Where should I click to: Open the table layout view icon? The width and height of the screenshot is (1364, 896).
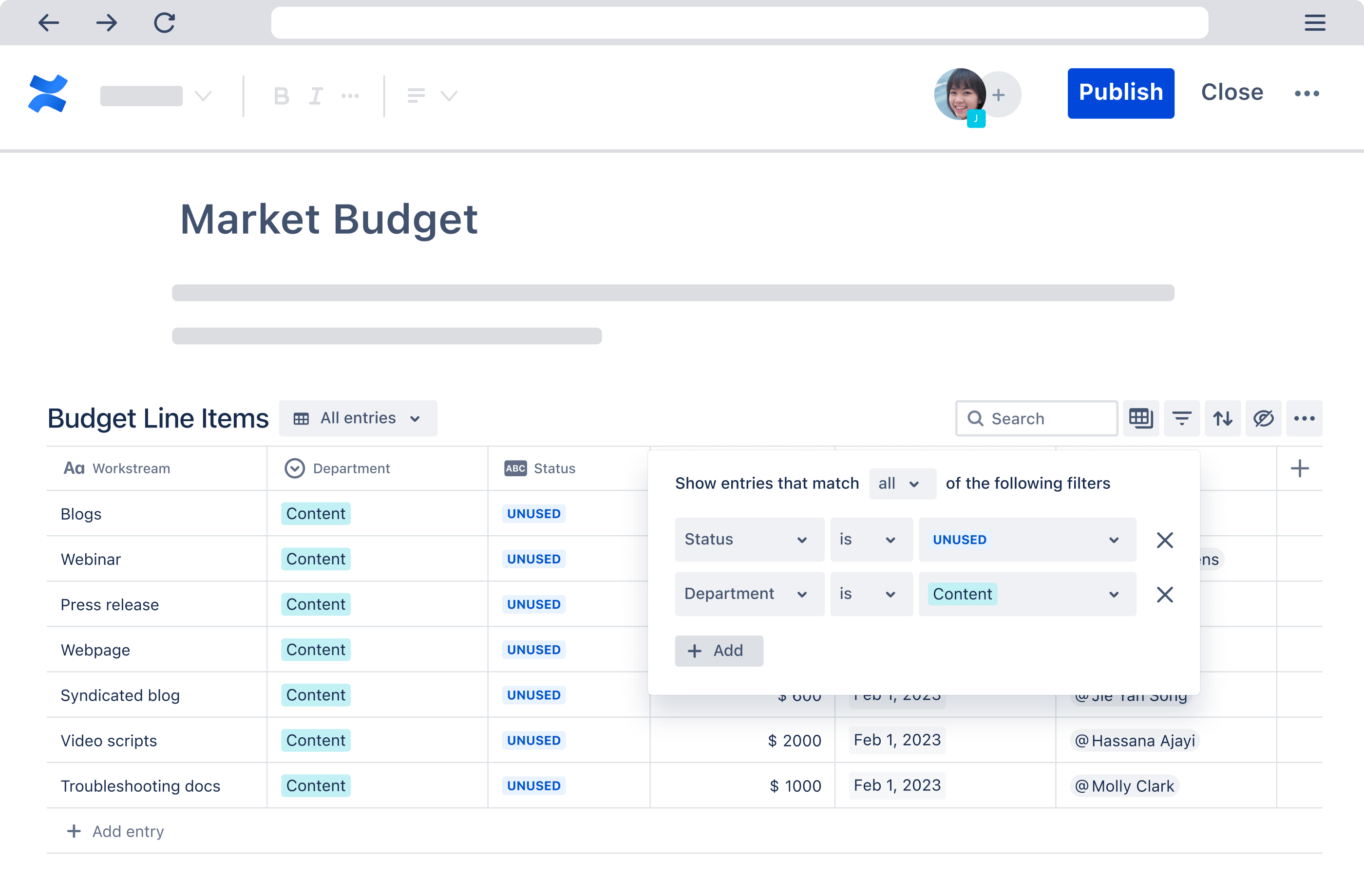1140,418
